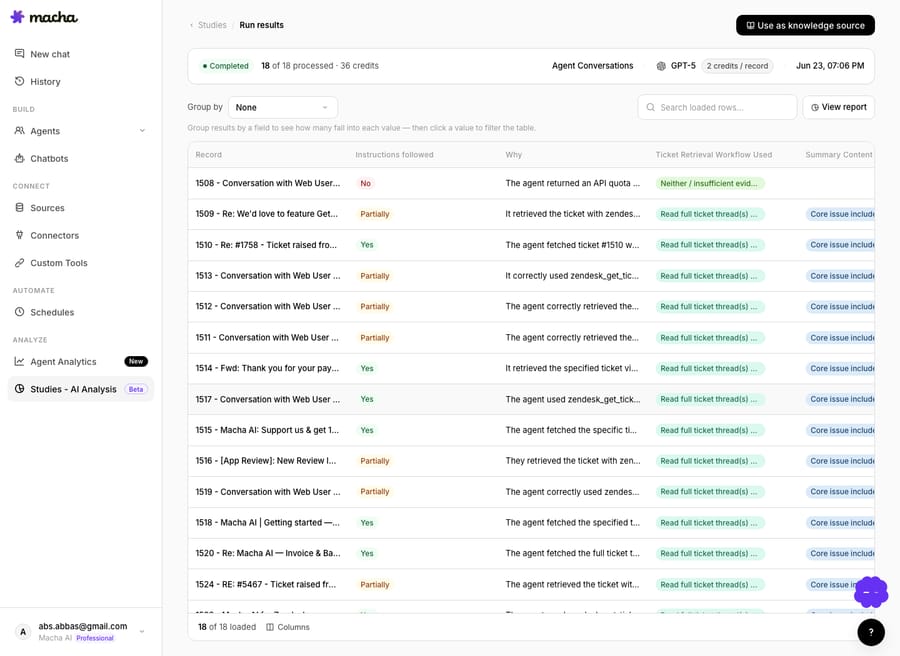Click the Columns layout icon
900x656 pixels.
pyautogui.click(x=270, y=627)
